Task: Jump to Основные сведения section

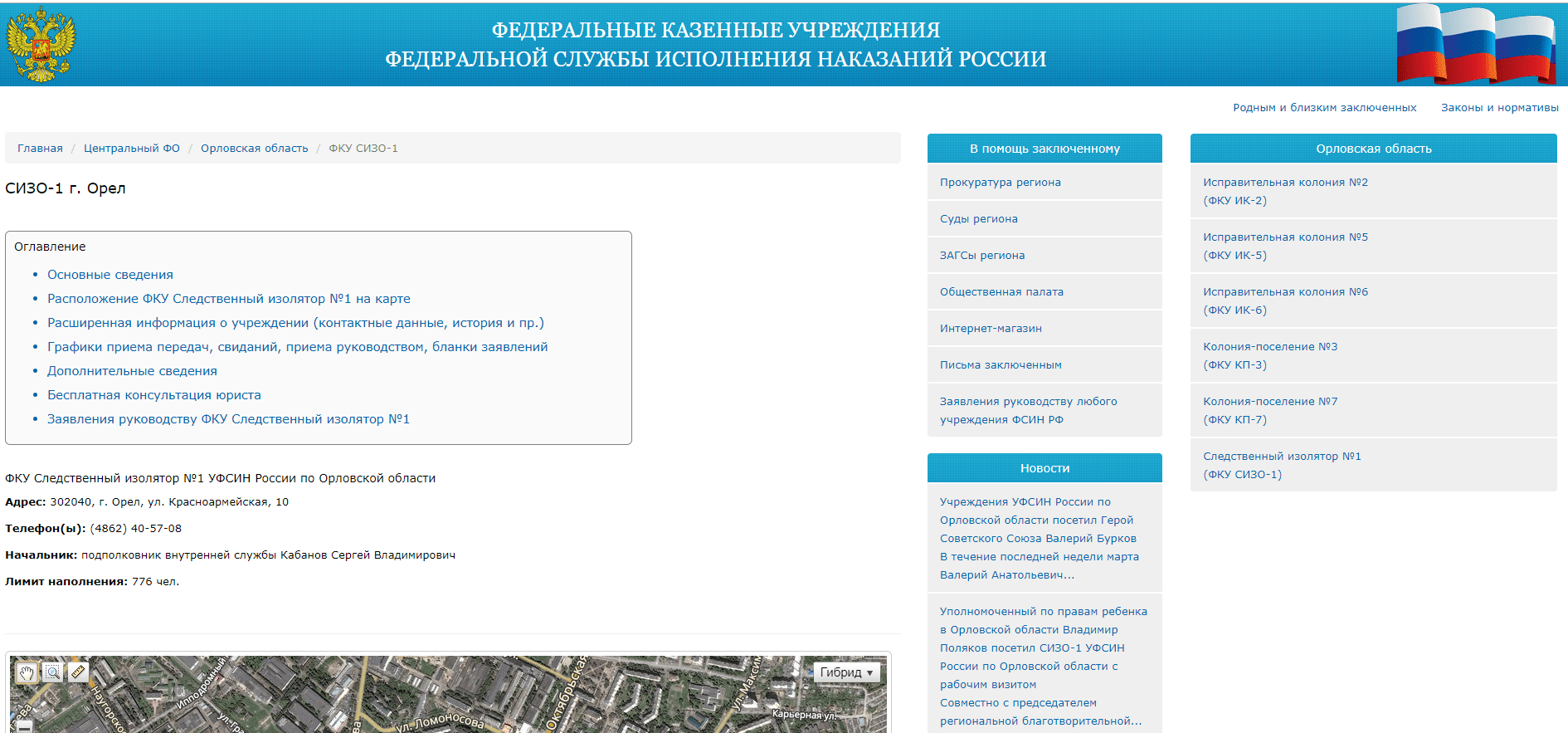Action: point(110,275)
